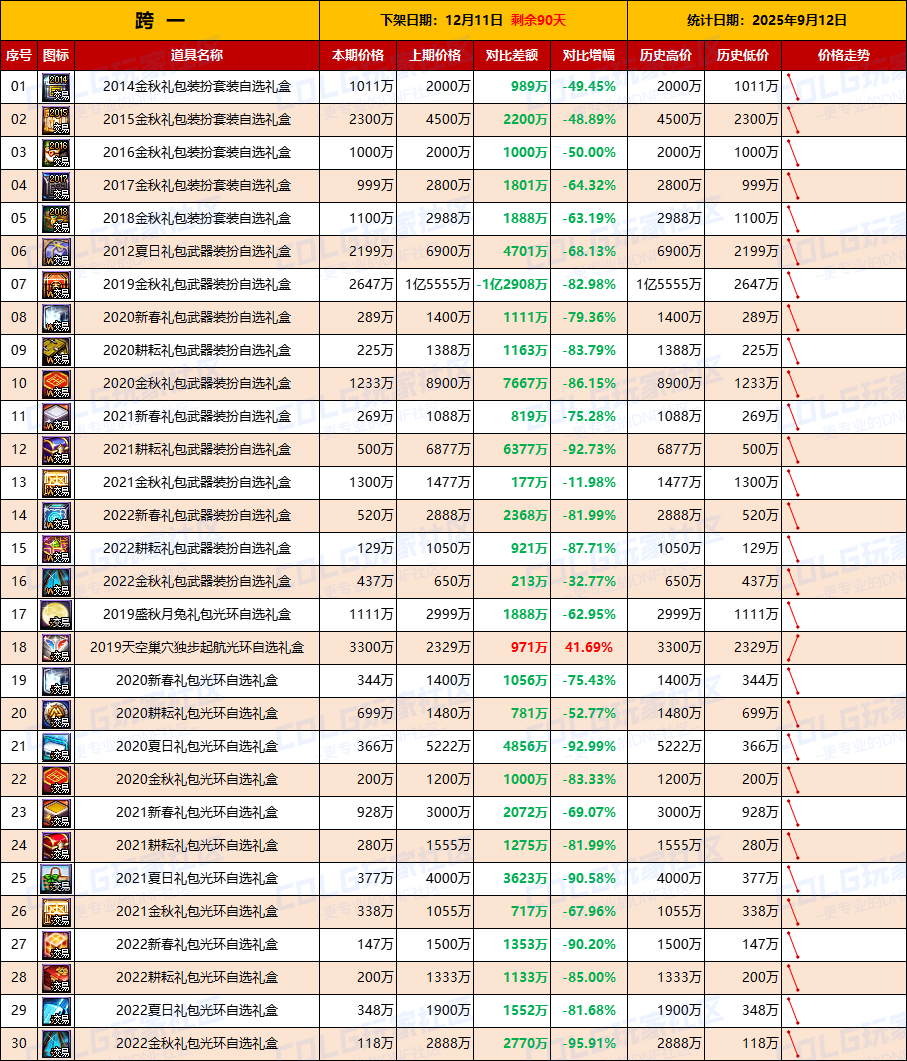This screenshot has height=1061, width=907.
Task: Click the 2017 package icon in row 04
Action: tap(56, 186)
